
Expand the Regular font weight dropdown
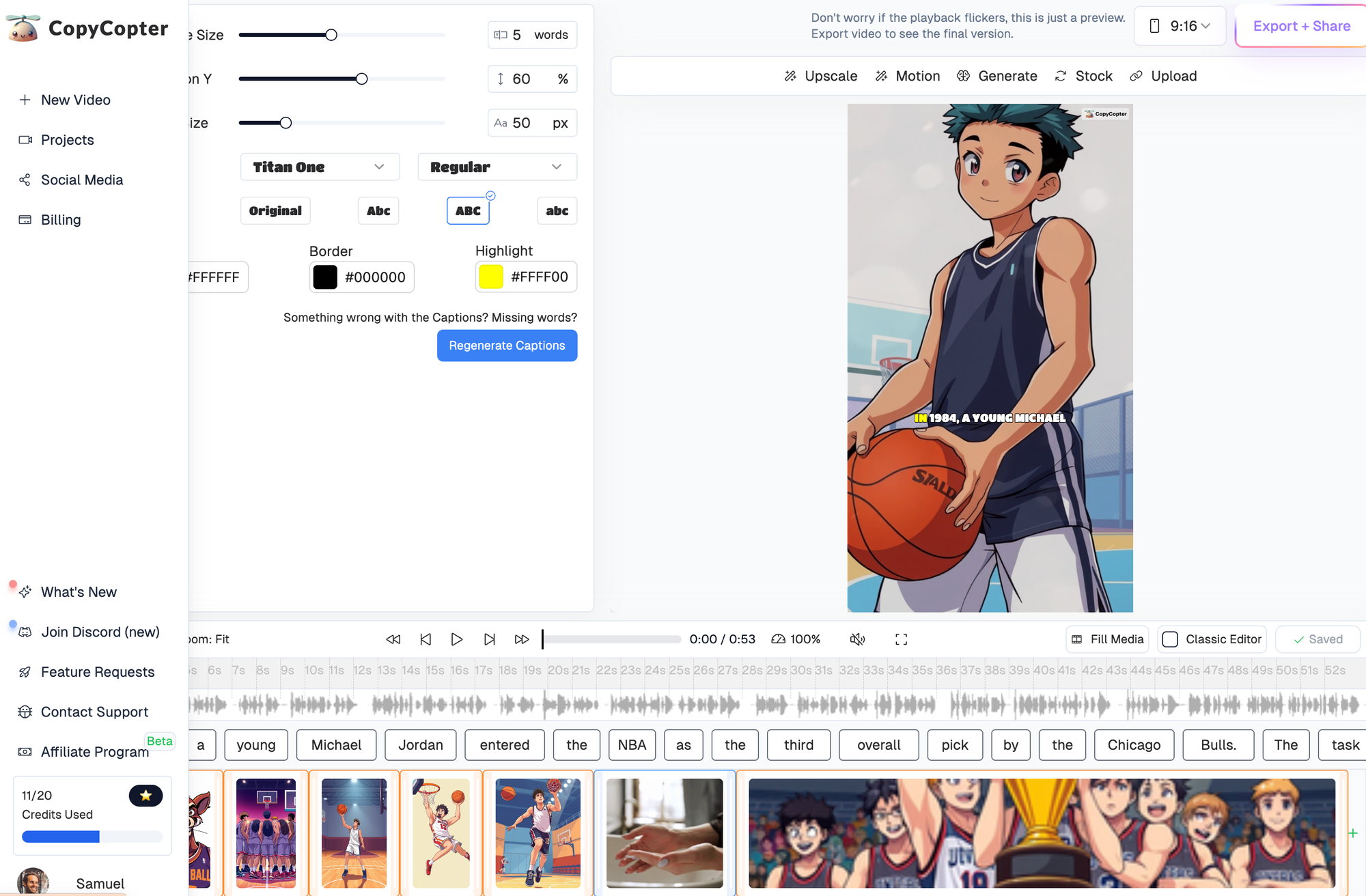tap(497, 167)
